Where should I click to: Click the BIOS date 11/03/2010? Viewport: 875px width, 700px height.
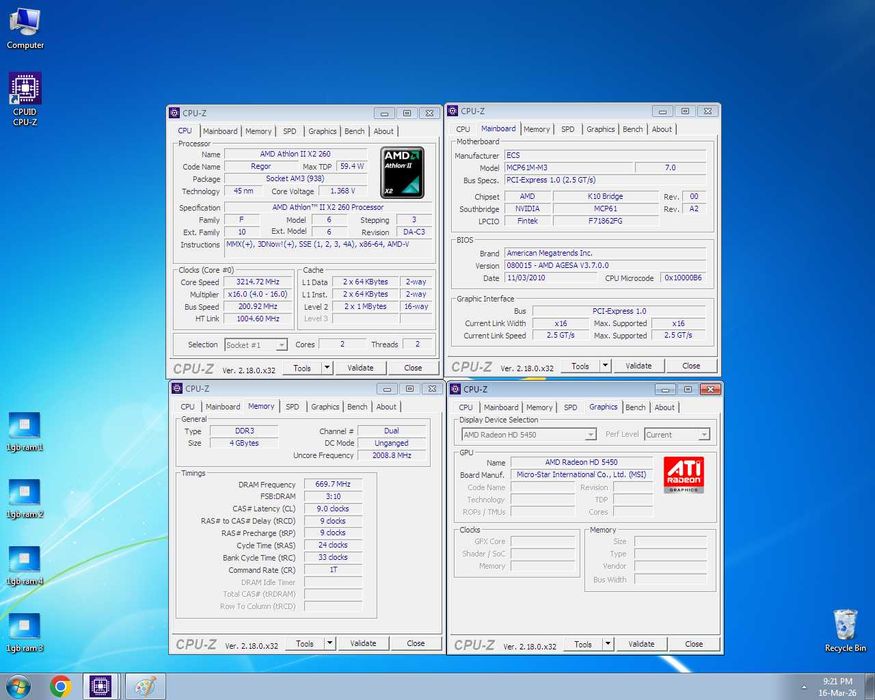549,278
